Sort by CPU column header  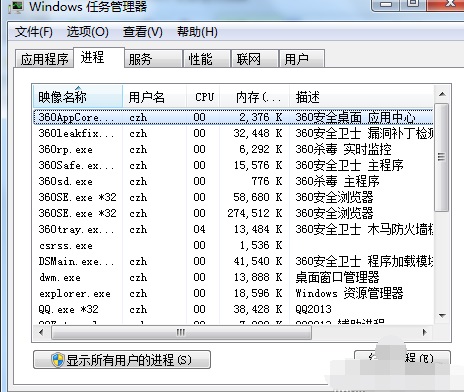[203, 97]
